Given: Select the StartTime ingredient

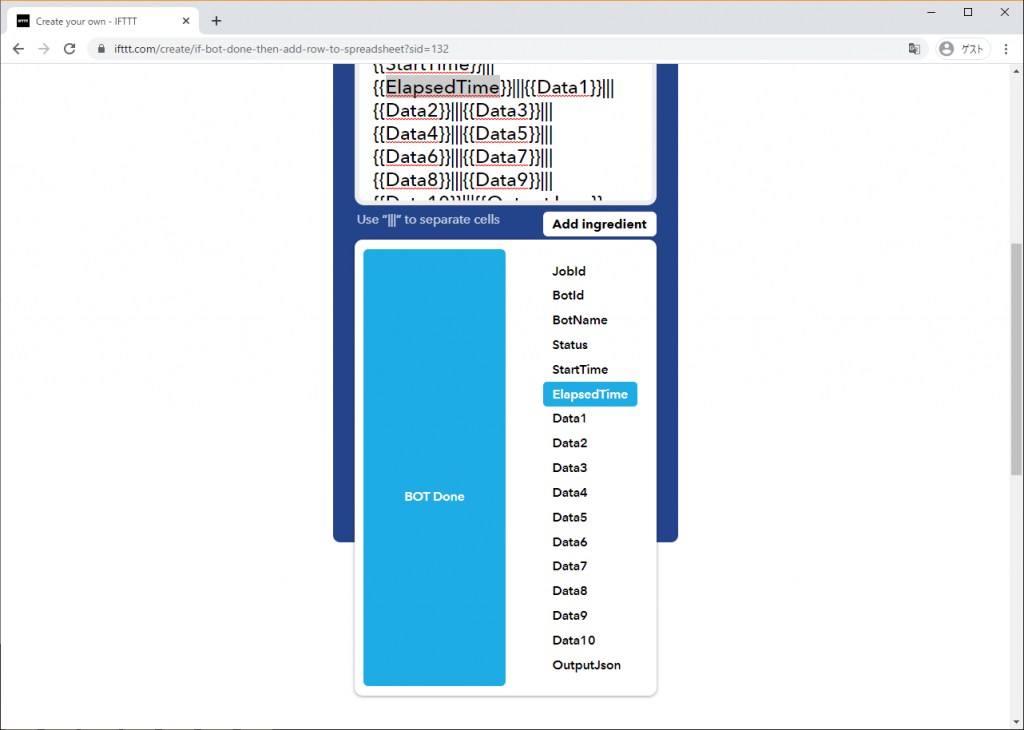Looking at the screenshot, I should [579, 370].
